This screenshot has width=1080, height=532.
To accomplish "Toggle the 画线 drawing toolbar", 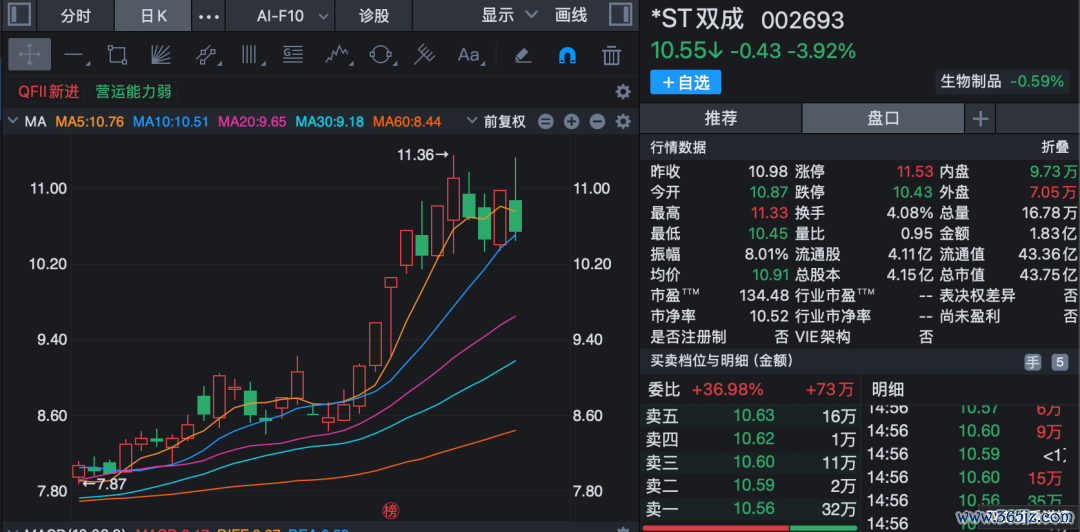I will tap(571, 15).
